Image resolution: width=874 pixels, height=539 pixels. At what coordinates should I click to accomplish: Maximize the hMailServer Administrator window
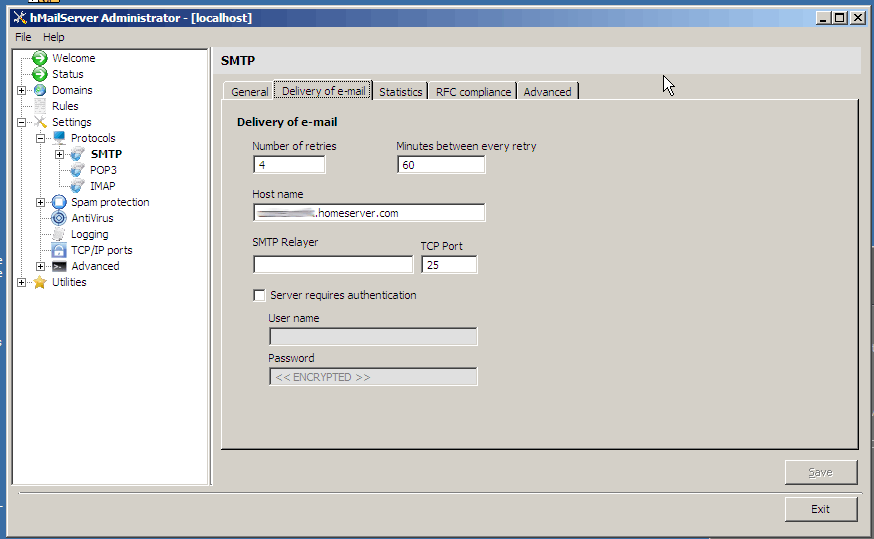point(840,18)
